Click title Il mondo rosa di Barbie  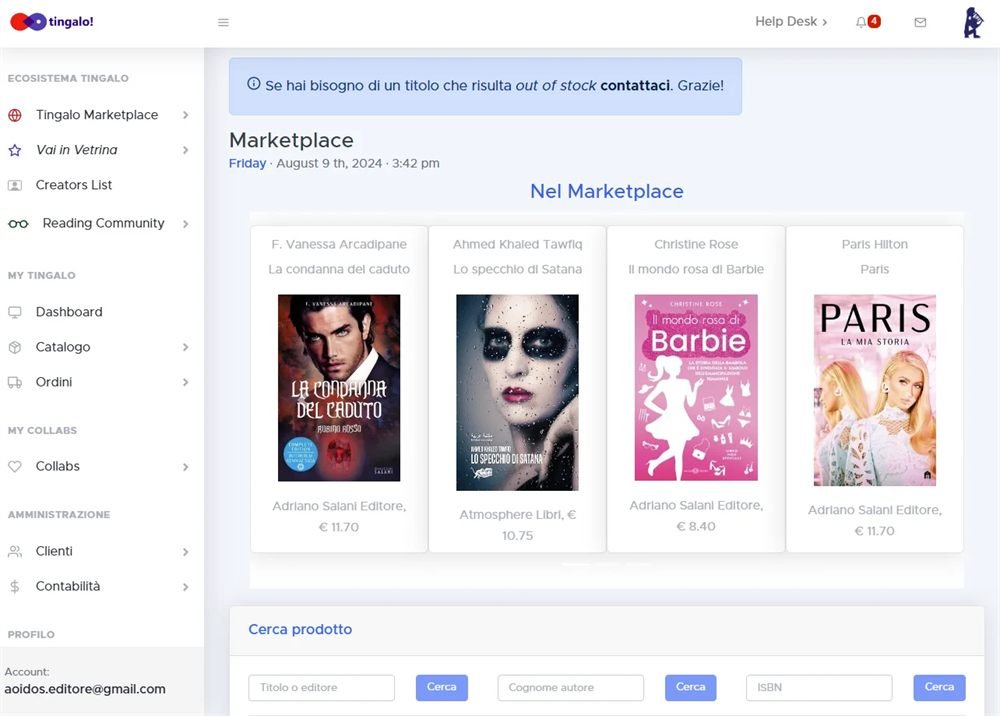coord(696,269)
